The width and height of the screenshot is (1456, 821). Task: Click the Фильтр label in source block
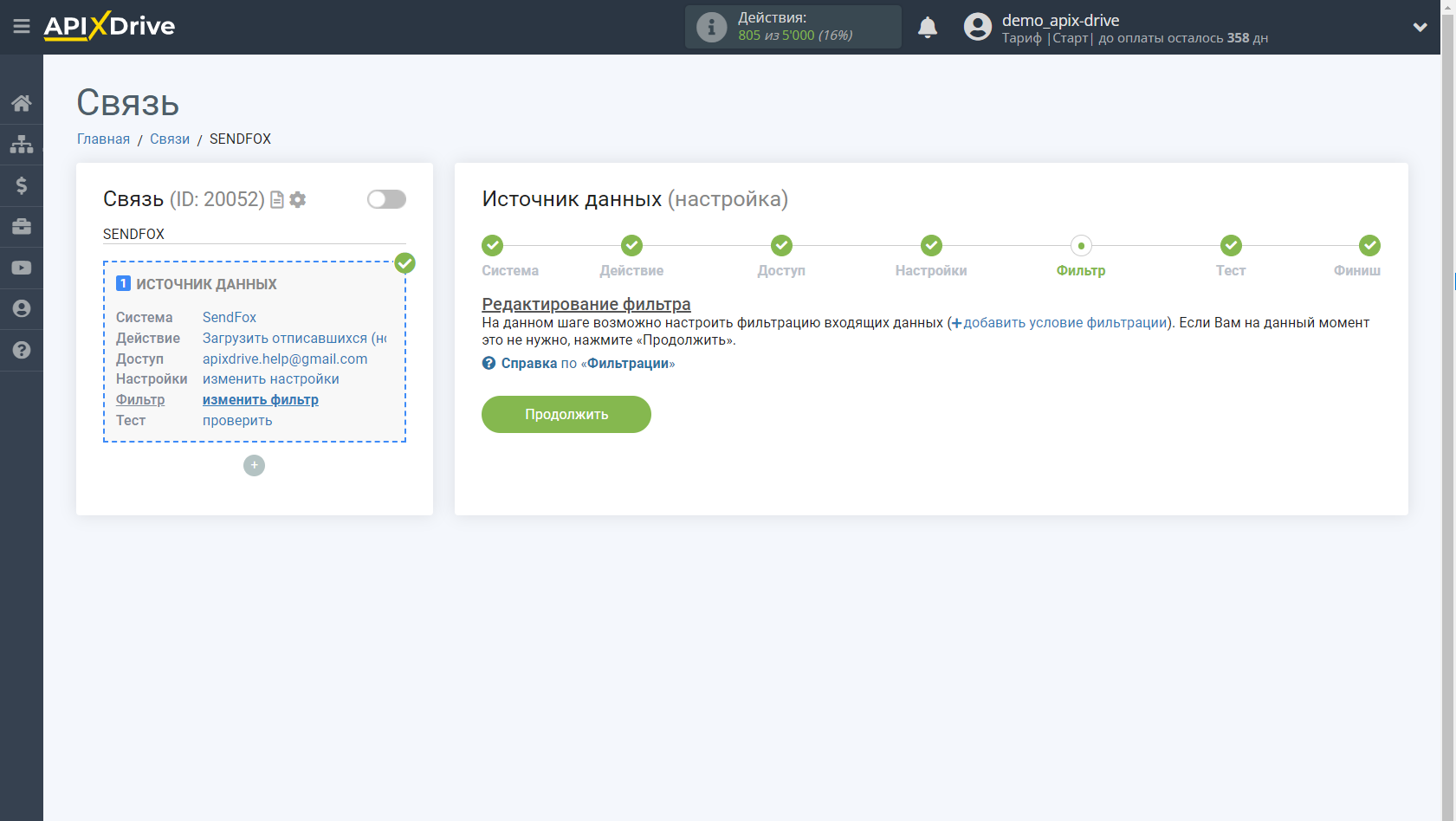tap(140, 400)
